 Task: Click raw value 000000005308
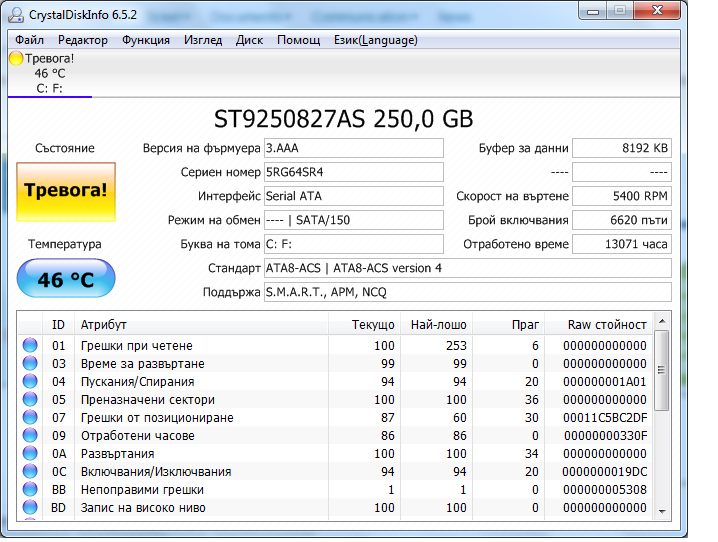tap(605, 489)
